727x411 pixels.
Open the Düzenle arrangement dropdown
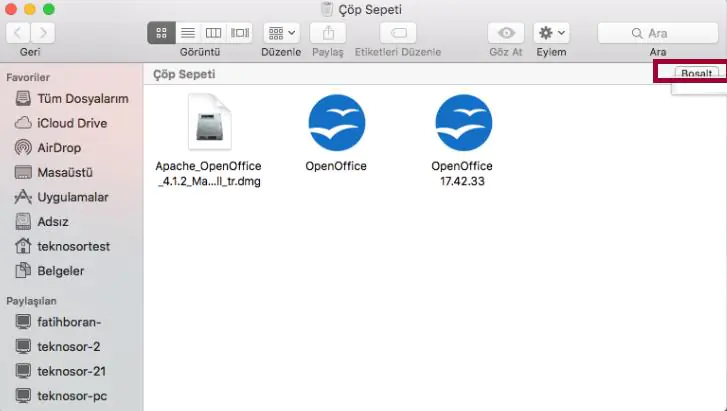281,33
